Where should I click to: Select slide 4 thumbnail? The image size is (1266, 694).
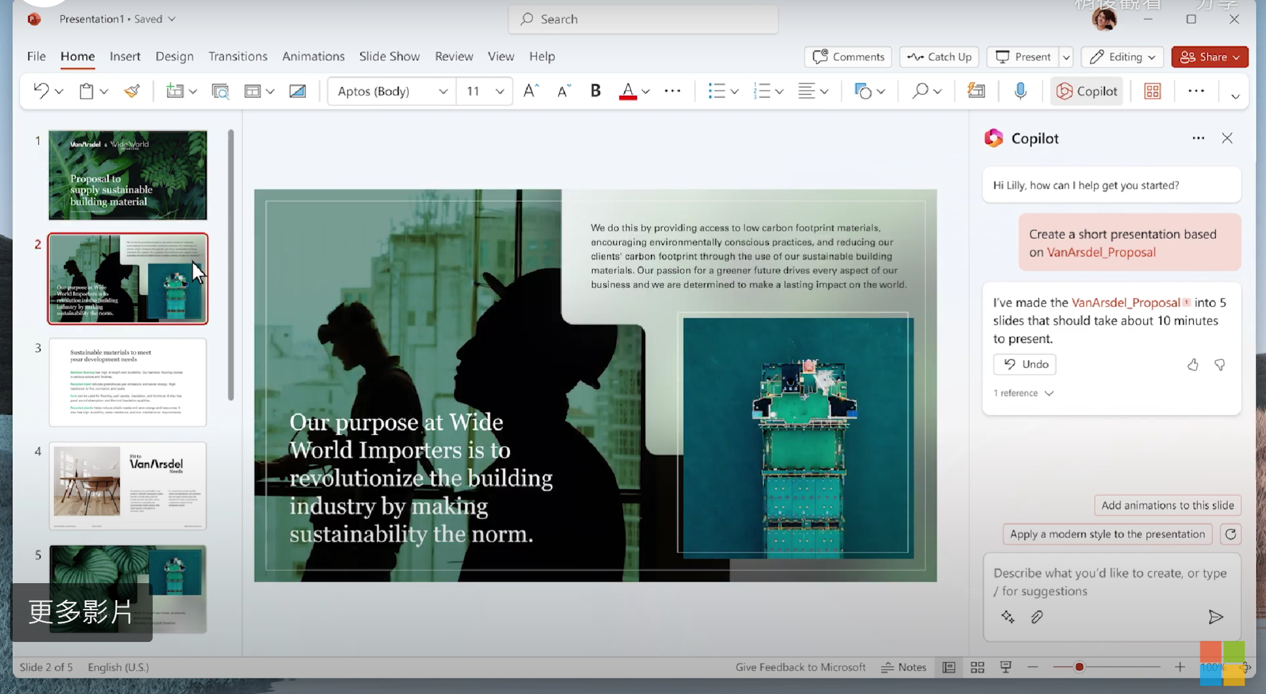(128, 485)
